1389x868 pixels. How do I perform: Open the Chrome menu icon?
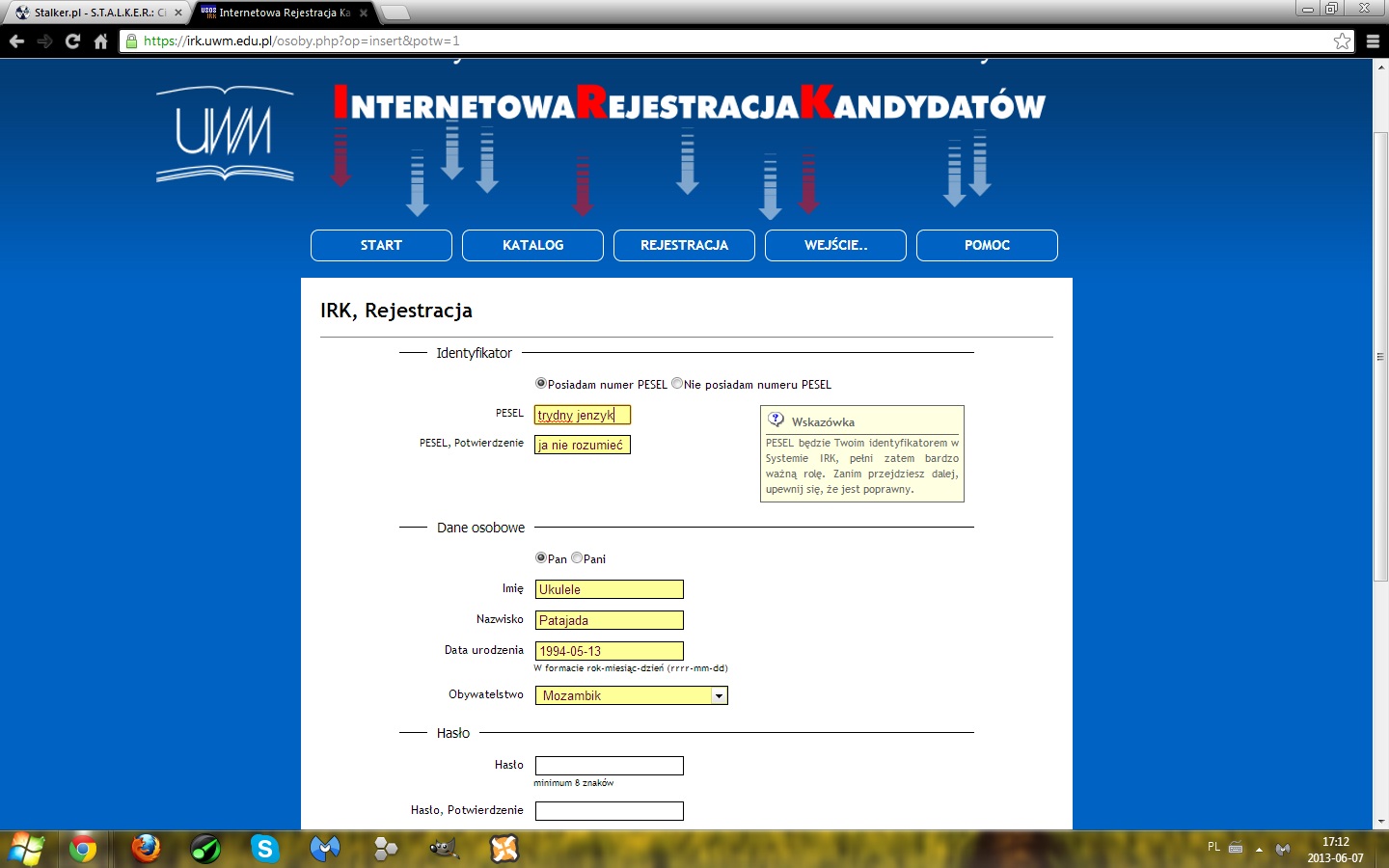coord(1373,41)
